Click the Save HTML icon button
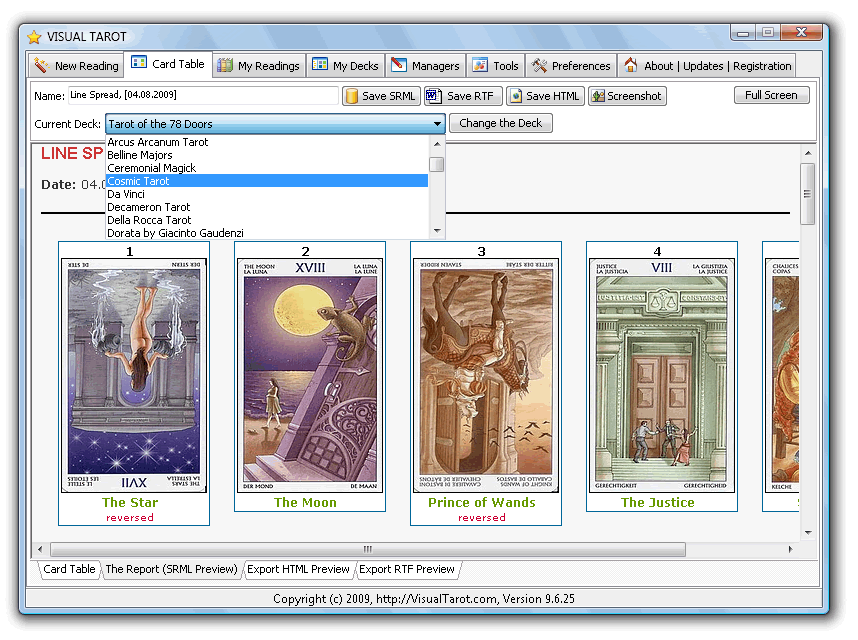Viewport: 858px width, 640px height. [514, 96]
